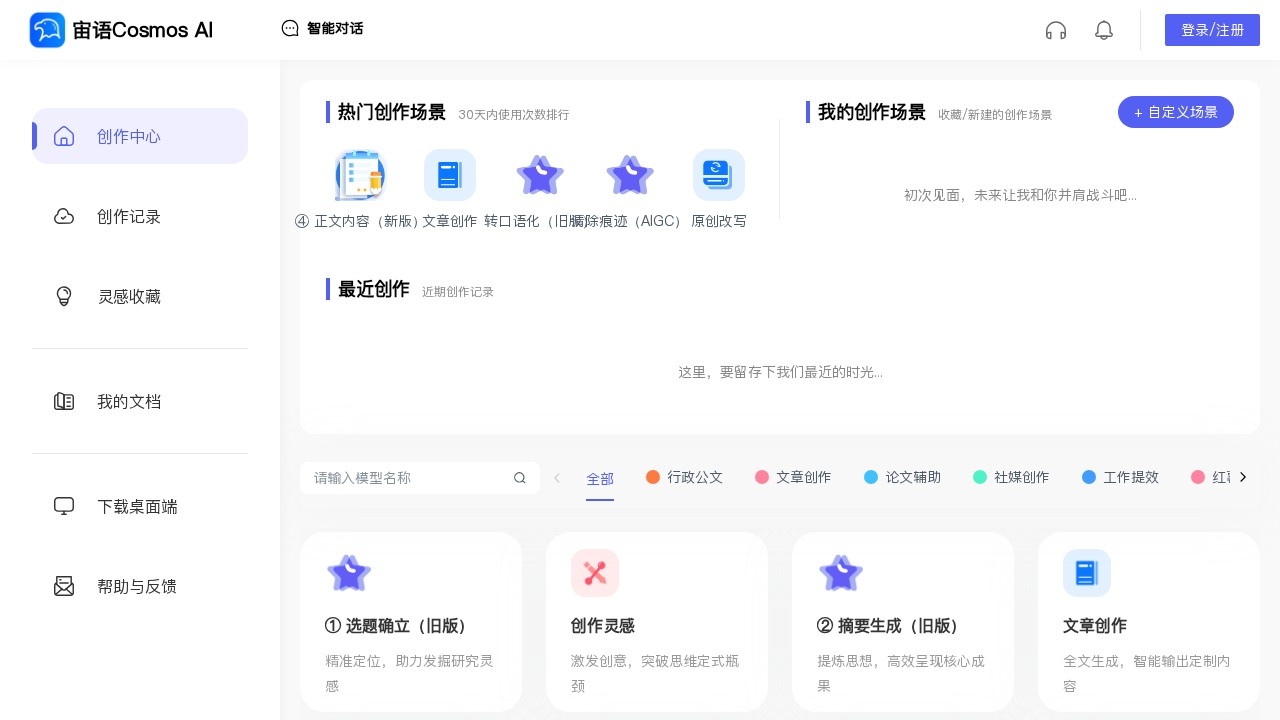
Task: Open the 创作灵感 card icon
Action: (595, 573)
